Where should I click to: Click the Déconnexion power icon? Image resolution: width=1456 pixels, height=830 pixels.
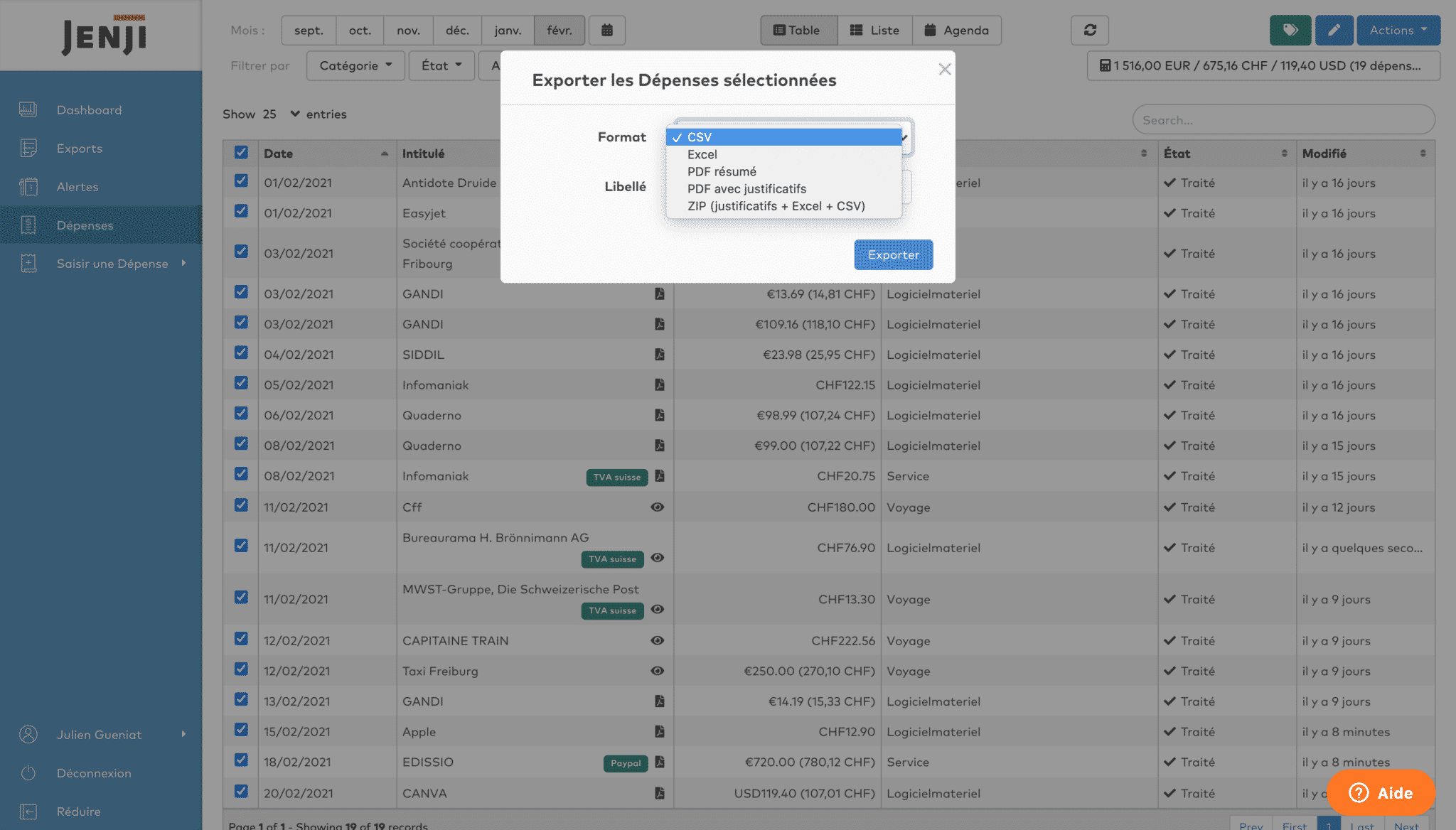[28, 773]
